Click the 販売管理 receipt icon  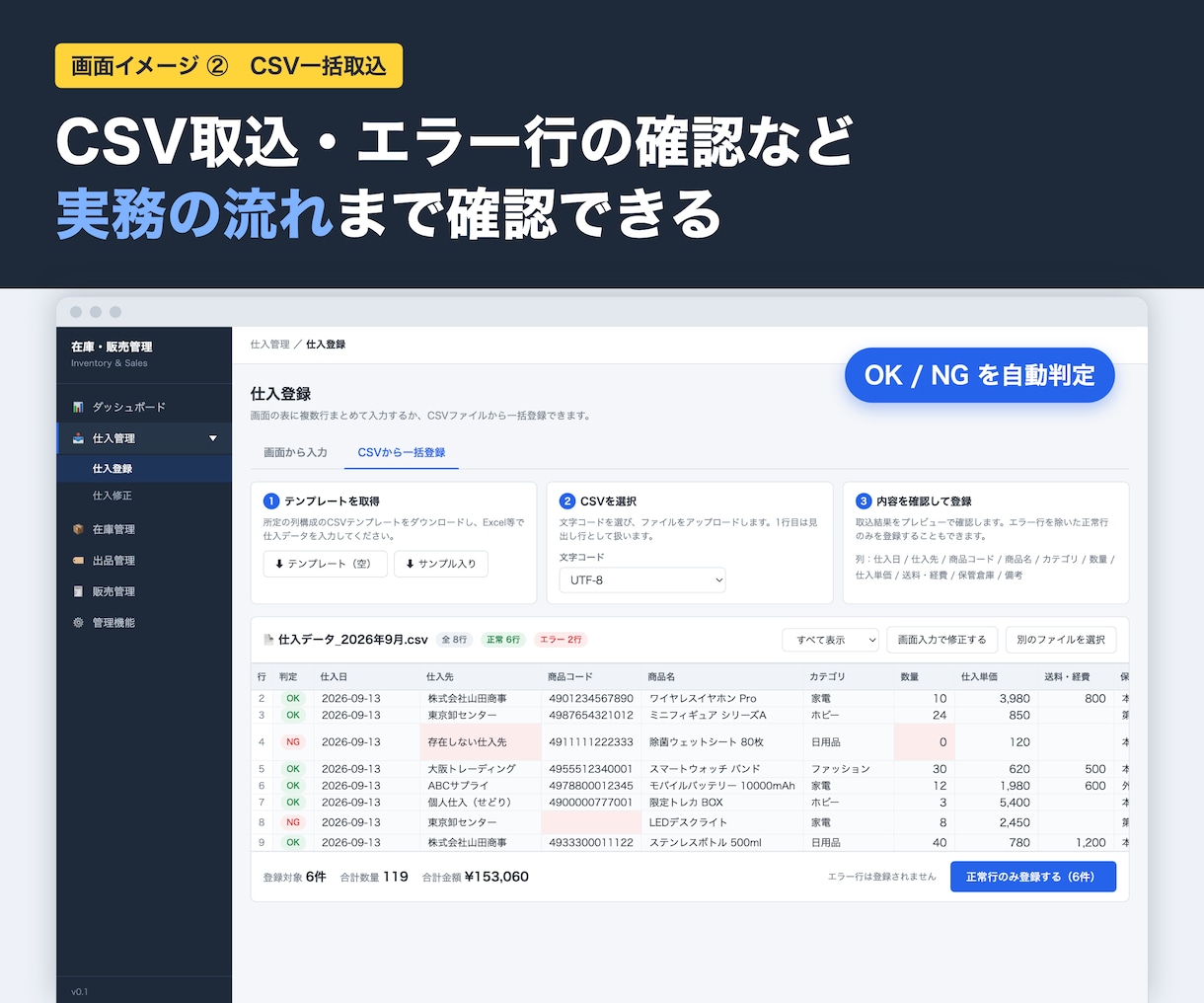tap(78, 591)
